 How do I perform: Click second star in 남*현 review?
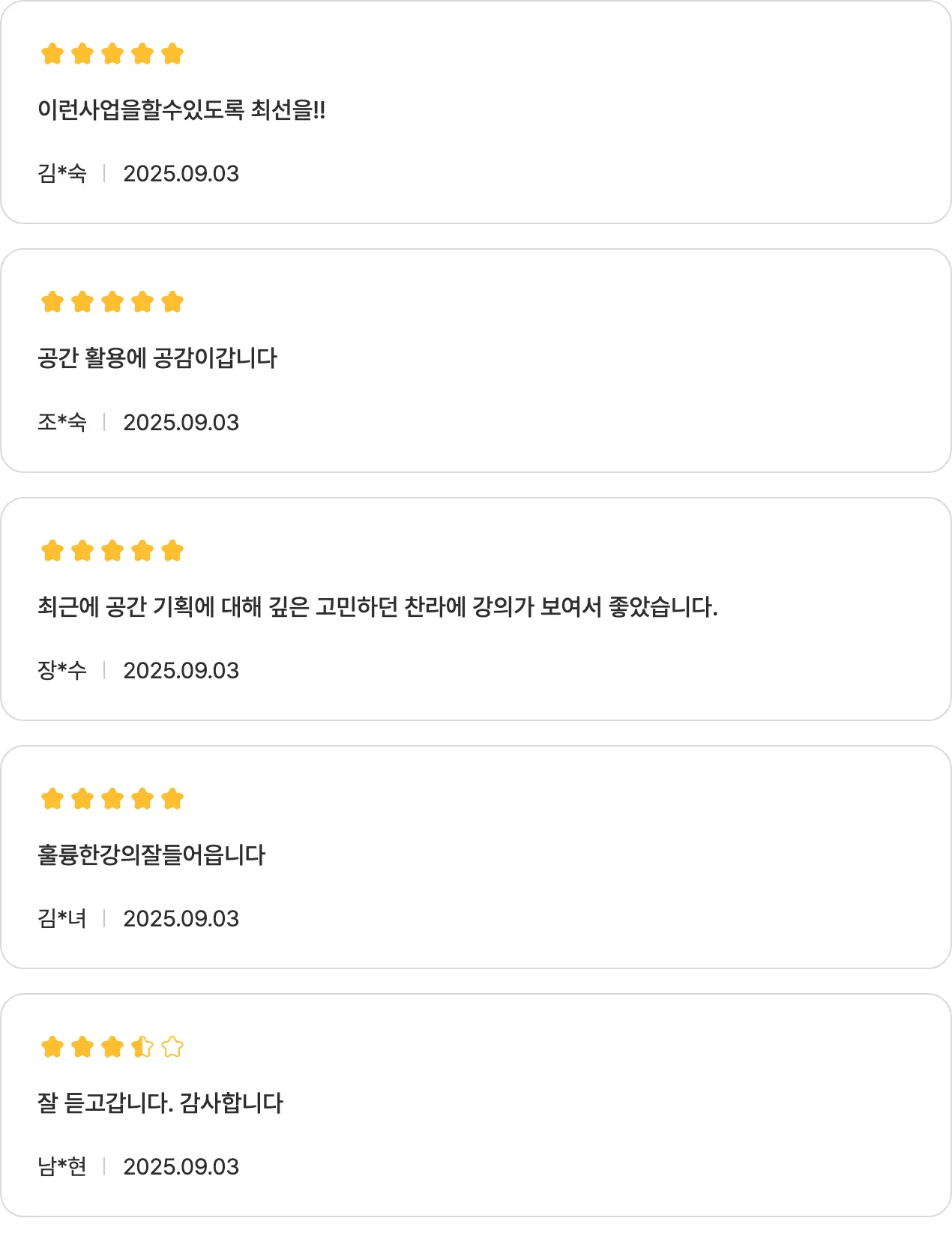[x=82, y=1047]
